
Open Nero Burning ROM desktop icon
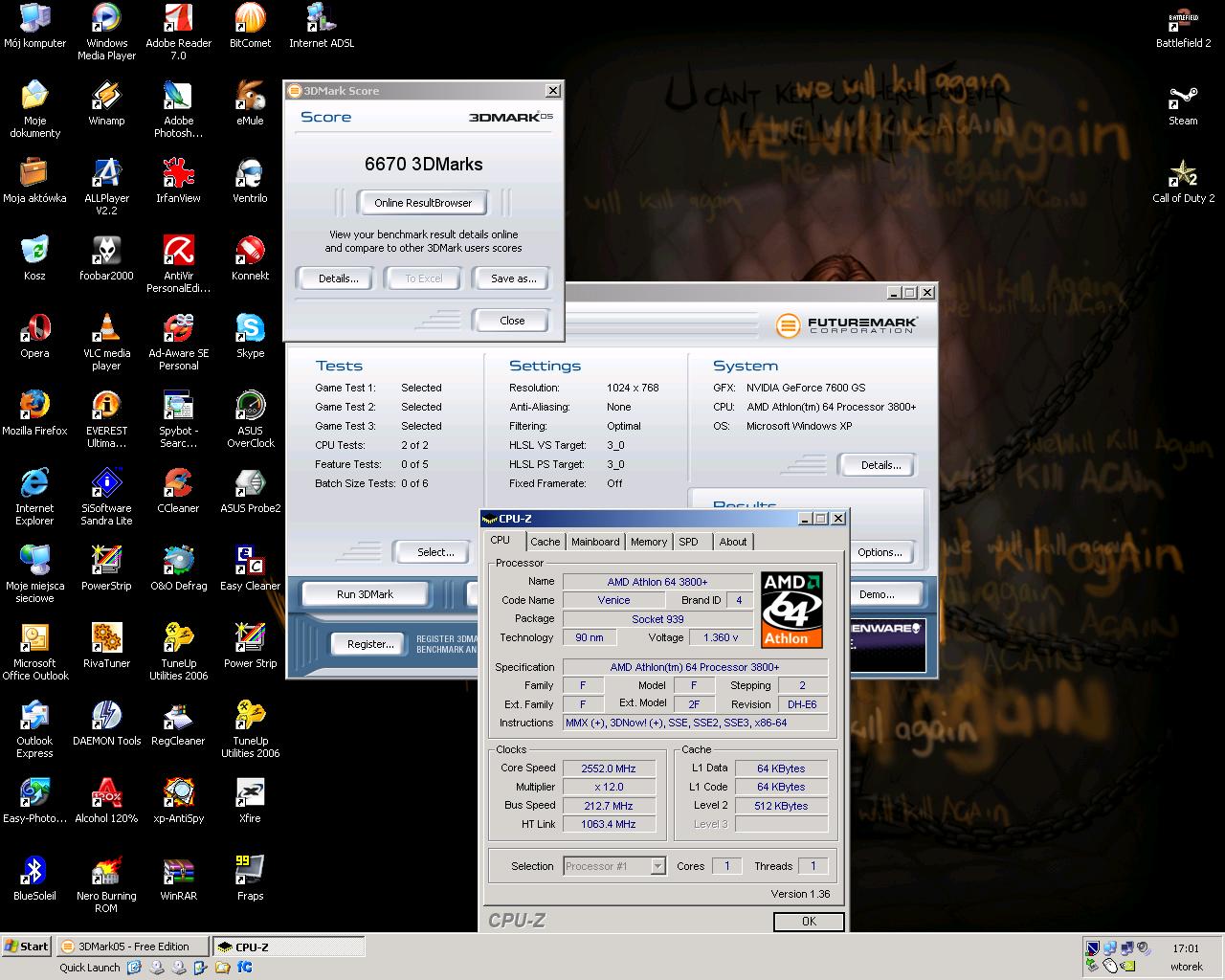(106, 885)
